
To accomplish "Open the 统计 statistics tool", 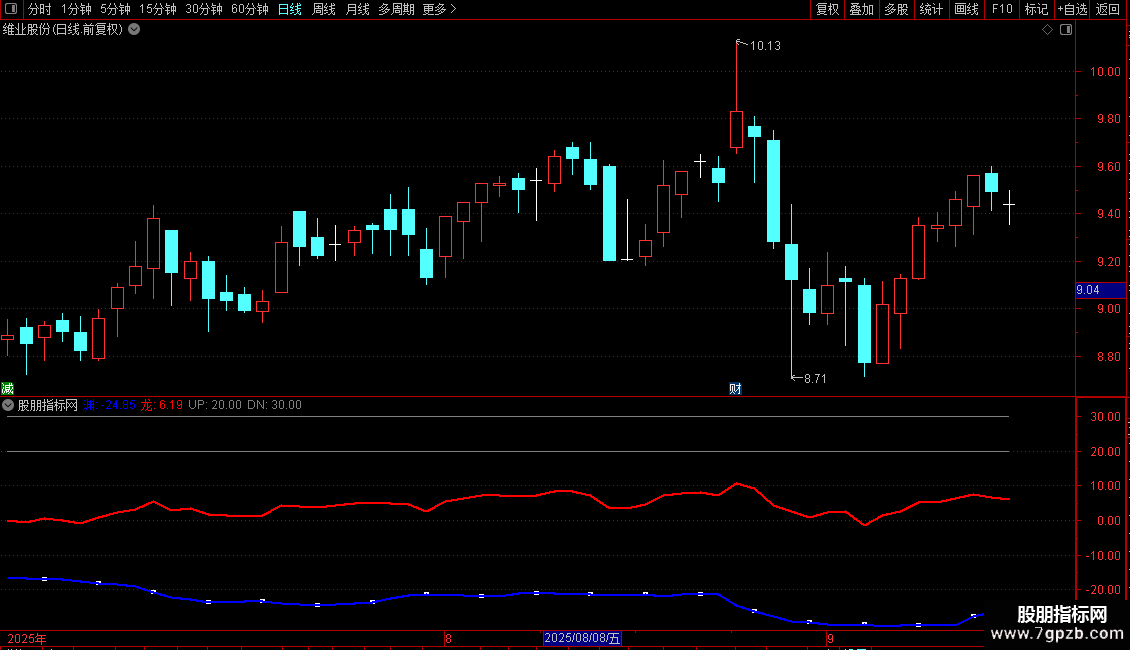I will click(x=930, y=9).
